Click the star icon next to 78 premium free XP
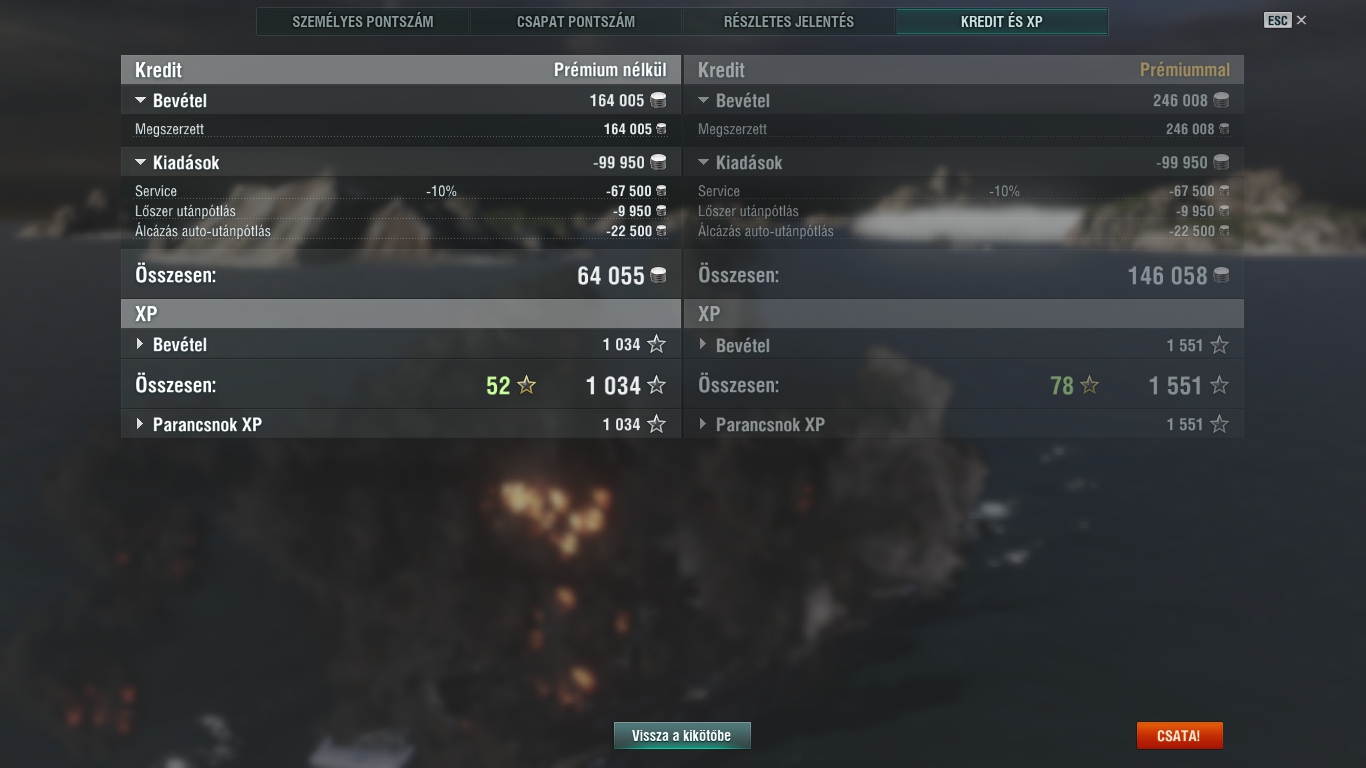Image resolution: width=1366 pixels, height=768 pixels. (x=1089, y=385)
